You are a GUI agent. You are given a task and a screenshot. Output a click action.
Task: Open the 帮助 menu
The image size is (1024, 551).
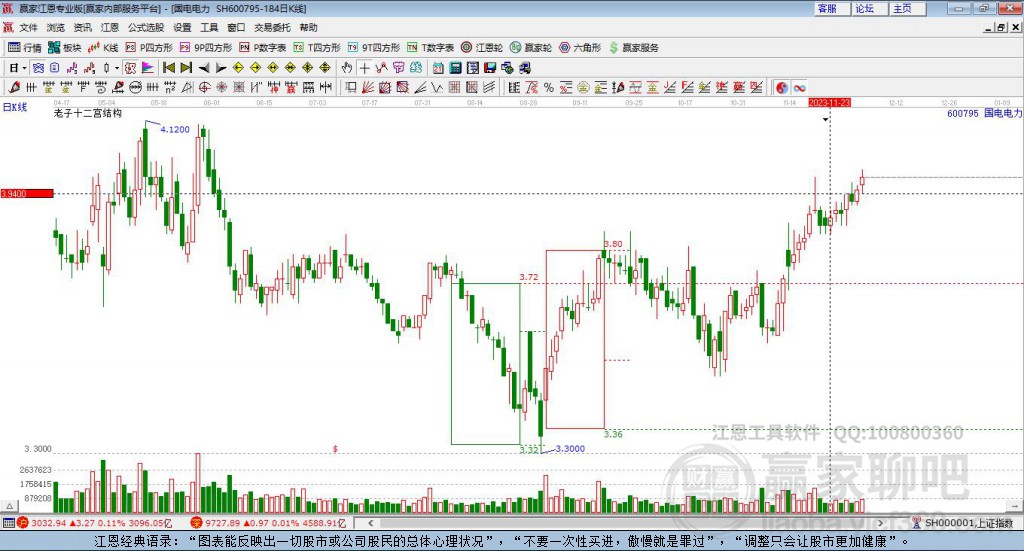(x=308, y=27)
